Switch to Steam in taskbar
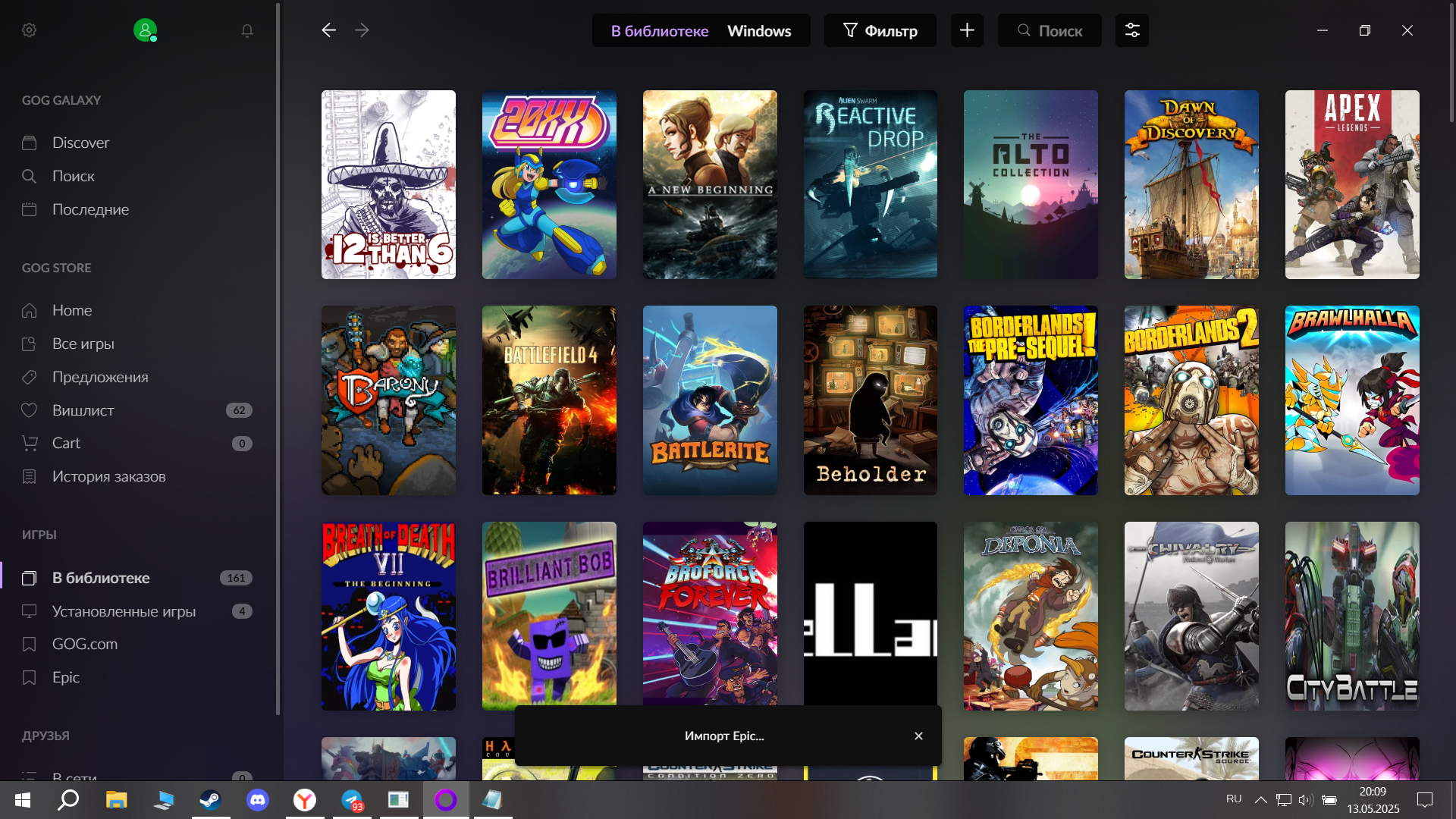The height and width of the screenshot is (819, 1456). coord(210,800)
